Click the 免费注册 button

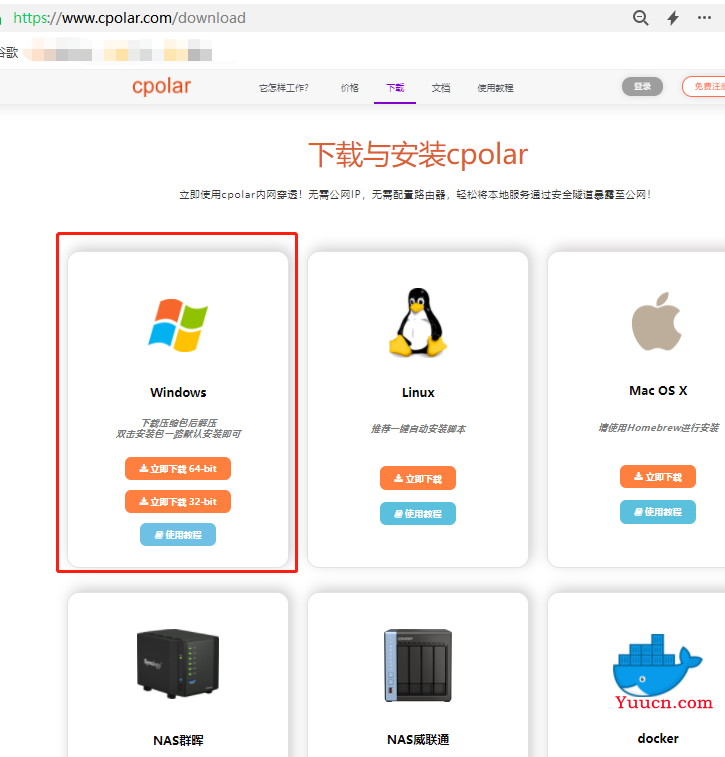[704, 86]
